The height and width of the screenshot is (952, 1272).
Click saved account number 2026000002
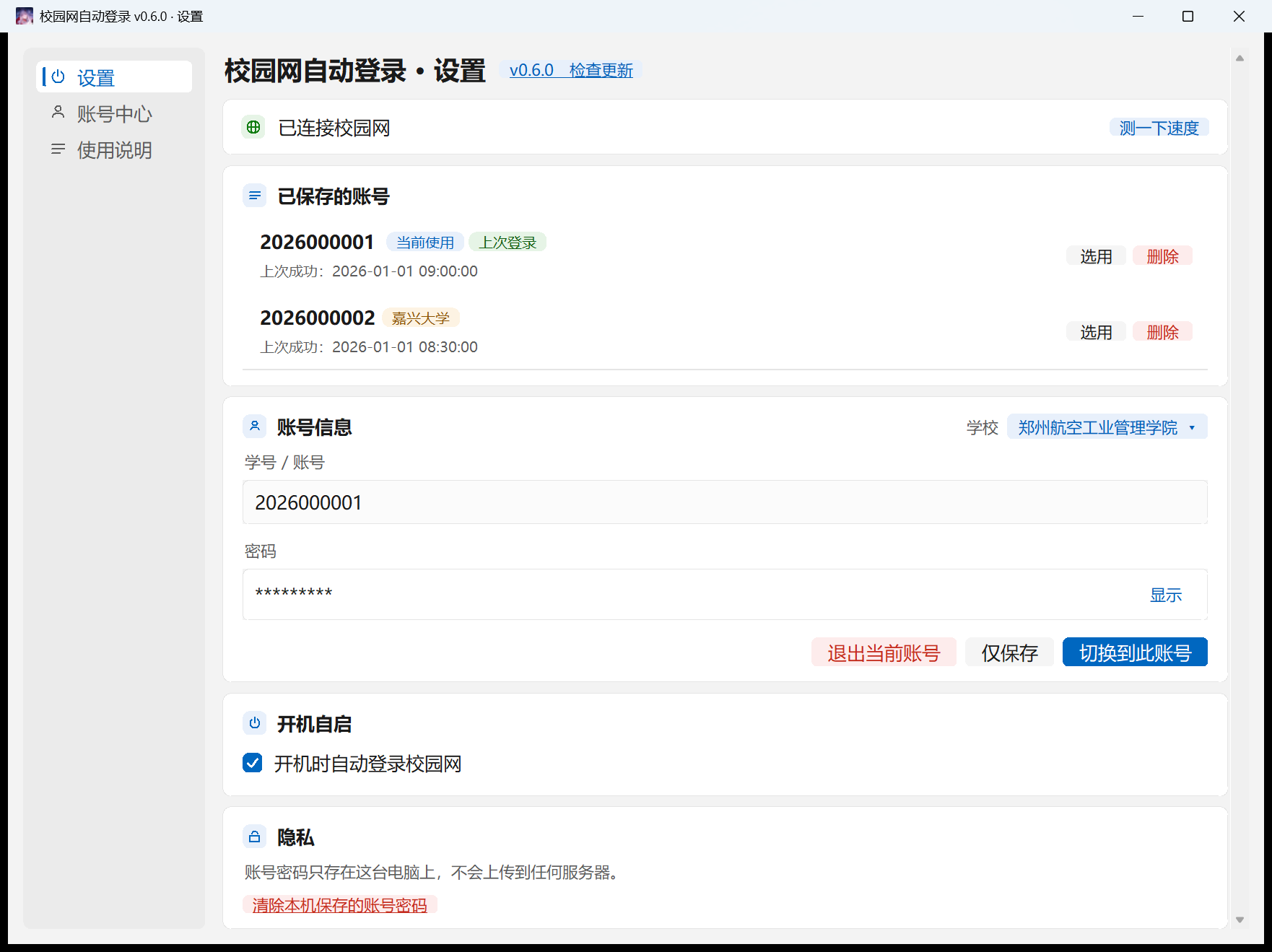[318, 318]
